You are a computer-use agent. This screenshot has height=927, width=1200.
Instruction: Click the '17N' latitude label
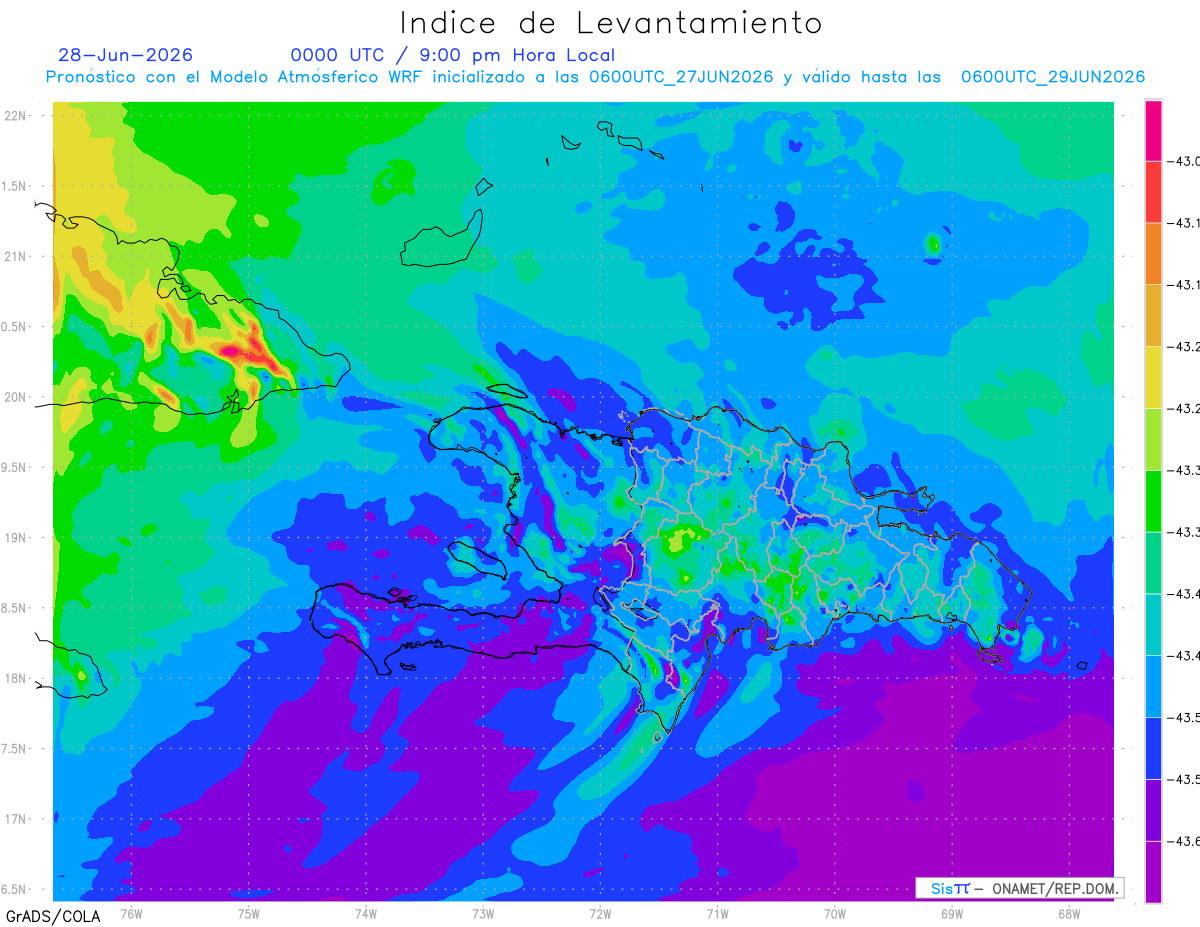(16, 819)
